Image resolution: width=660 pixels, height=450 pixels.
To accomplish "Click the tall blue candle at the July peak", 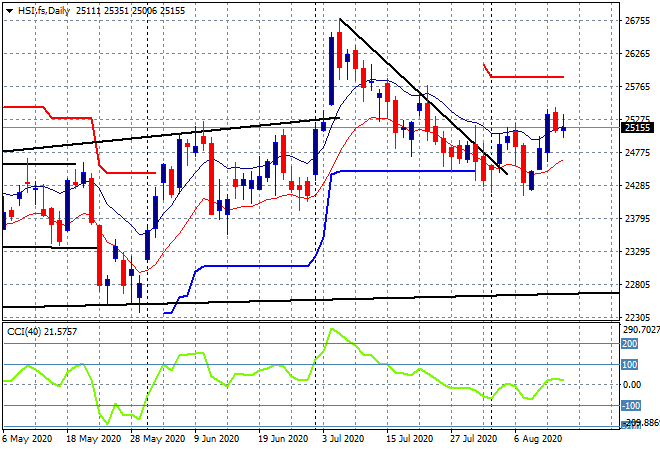I will [x=332, y=71].
